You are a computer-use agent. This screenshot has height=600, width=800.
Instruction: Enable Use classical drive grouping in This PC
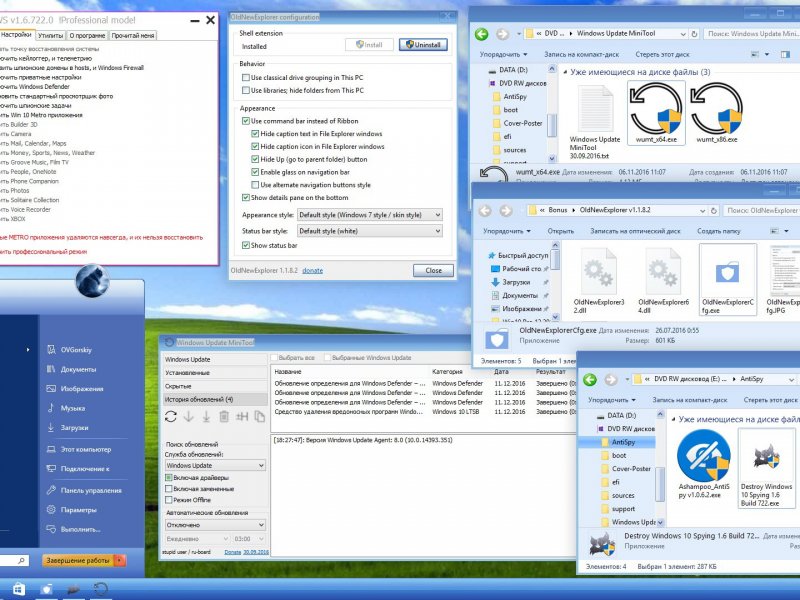click(x=246, y=78)
